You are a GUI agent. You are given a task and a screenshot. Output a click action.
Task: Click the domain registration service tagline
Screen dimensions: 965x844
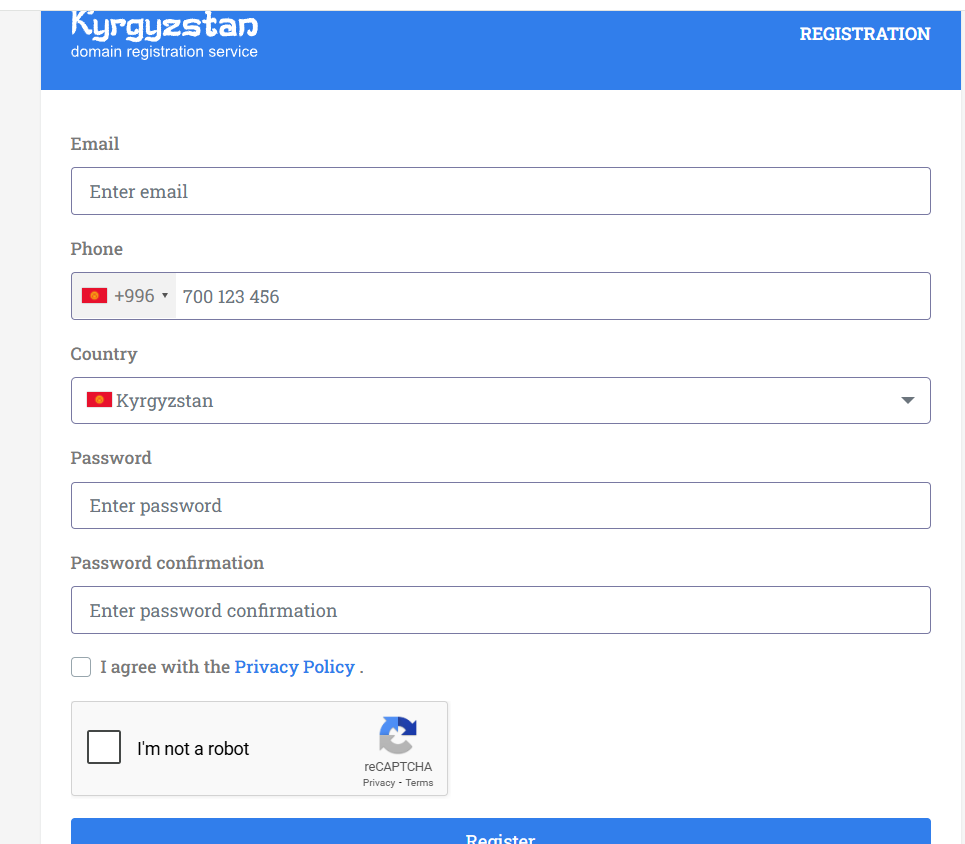coord(164,52)
